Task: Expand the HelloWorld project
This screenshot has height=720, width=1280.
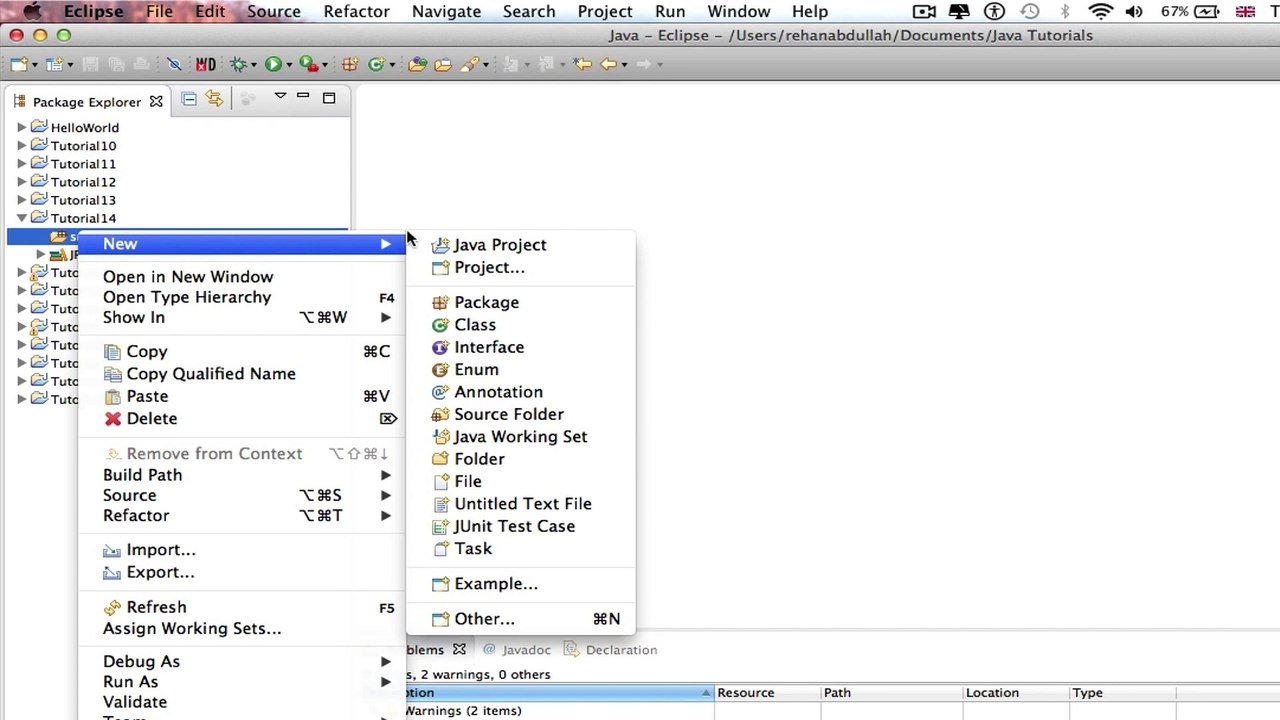Action: tap(22, 128)
